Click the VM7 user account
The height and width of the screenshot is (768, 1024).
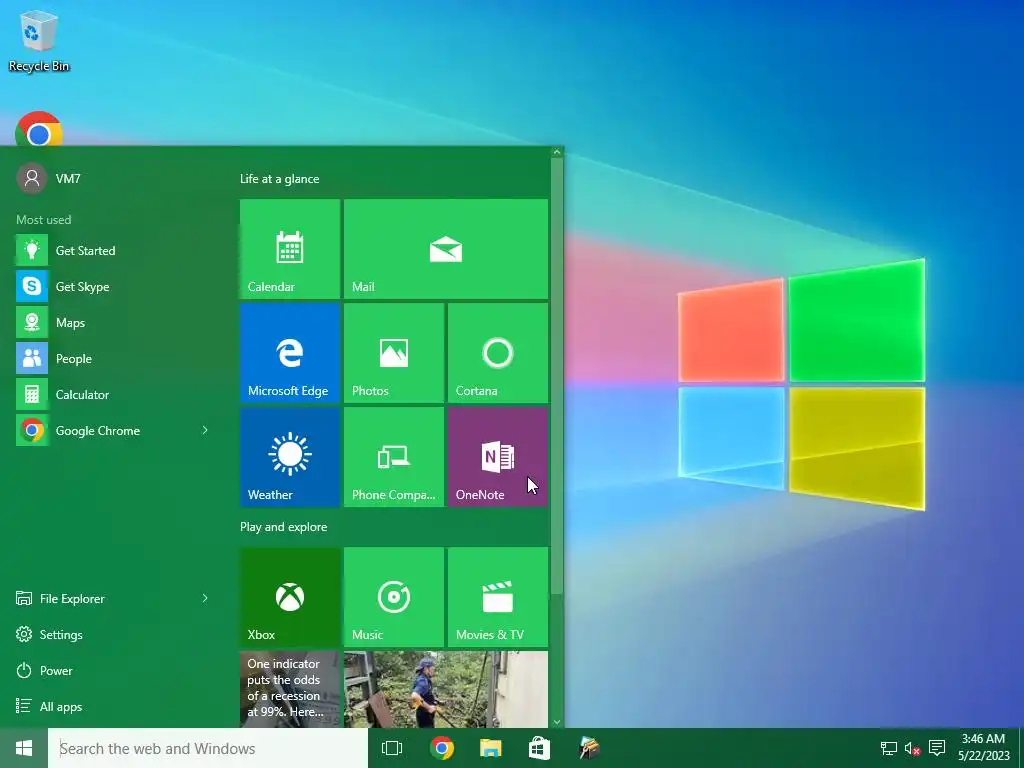coord(49,178)
